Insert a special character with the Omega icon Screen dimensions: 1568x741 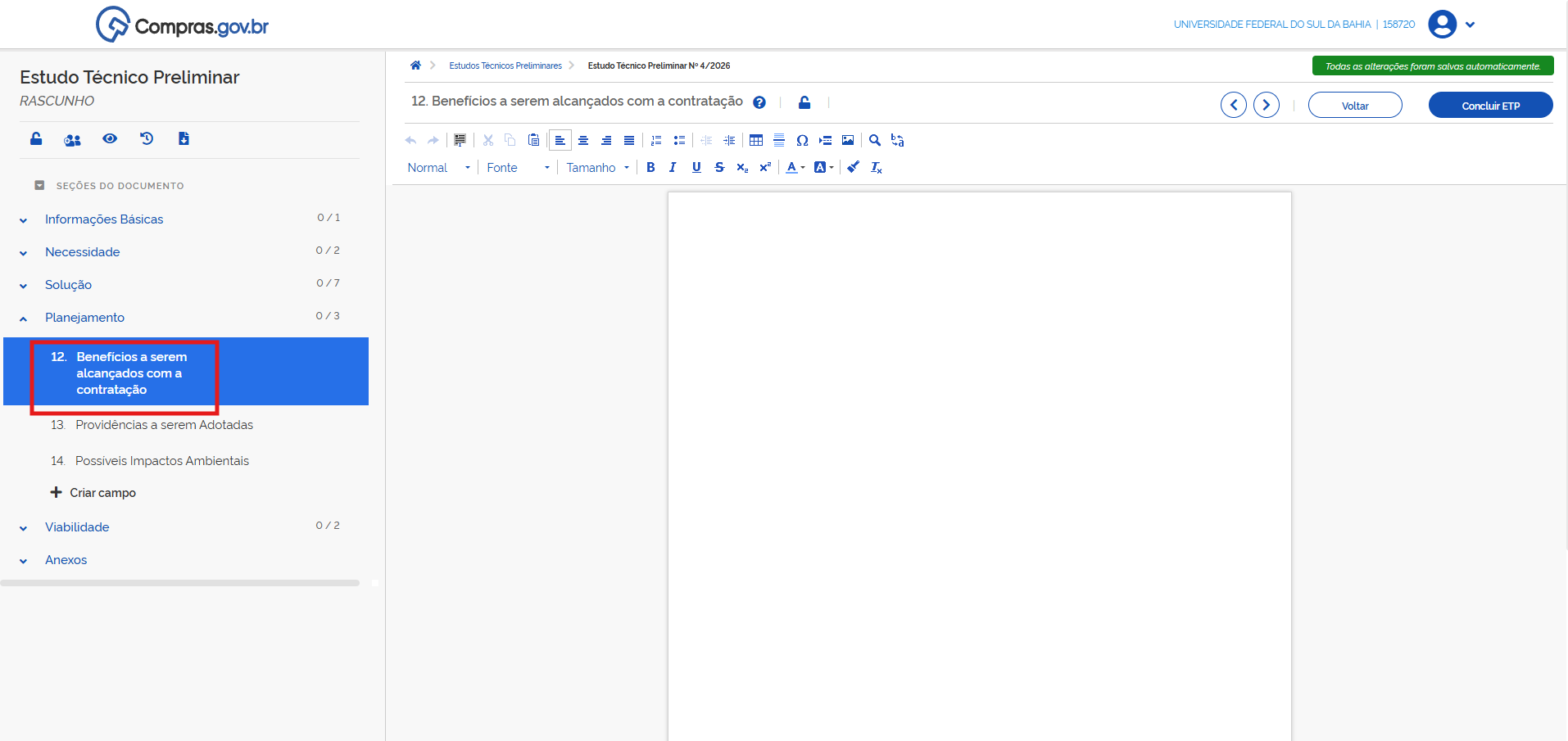(802, 140)
